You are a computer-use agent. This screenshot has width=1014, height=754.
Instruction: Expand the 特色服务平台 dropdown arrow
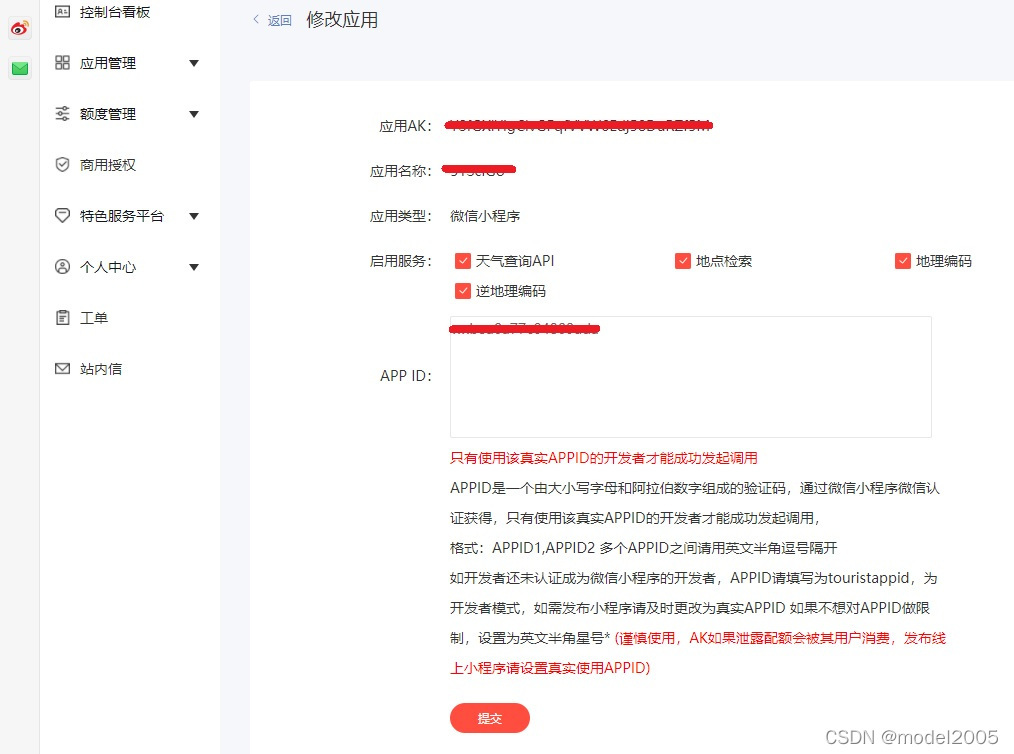[193, 216]
